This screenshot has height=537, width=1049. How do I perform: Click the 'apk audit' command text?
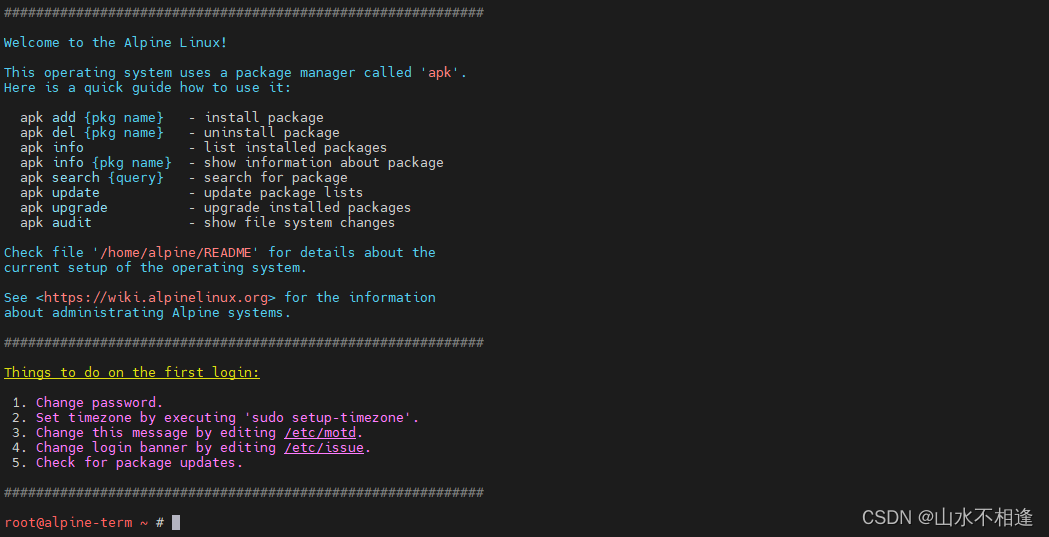(56, 222)
